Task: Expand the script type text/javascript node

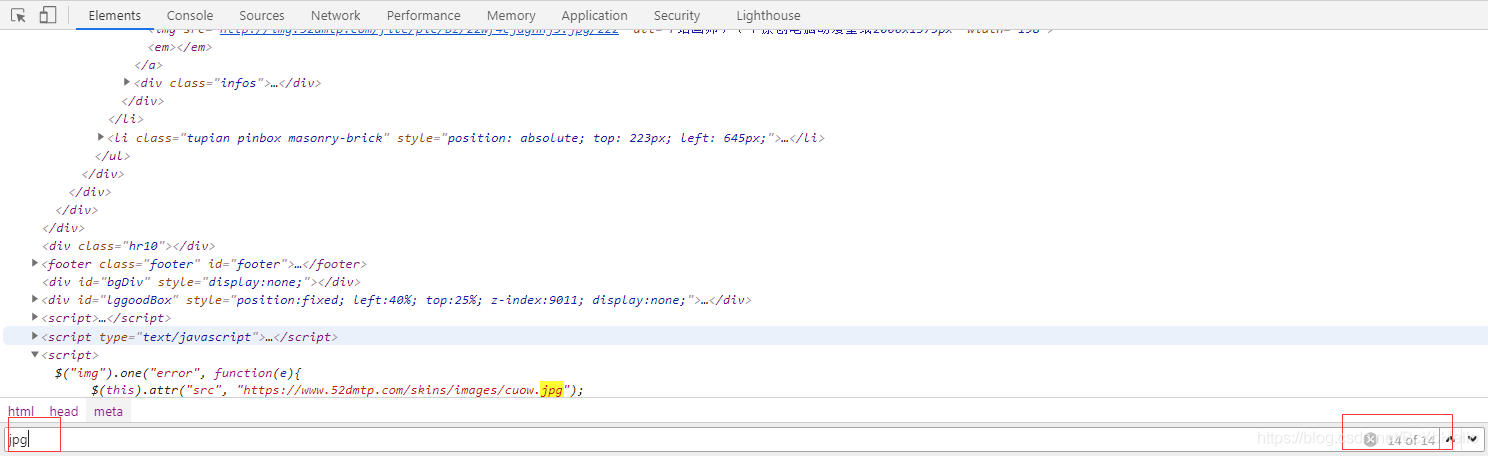Action: 36,336
